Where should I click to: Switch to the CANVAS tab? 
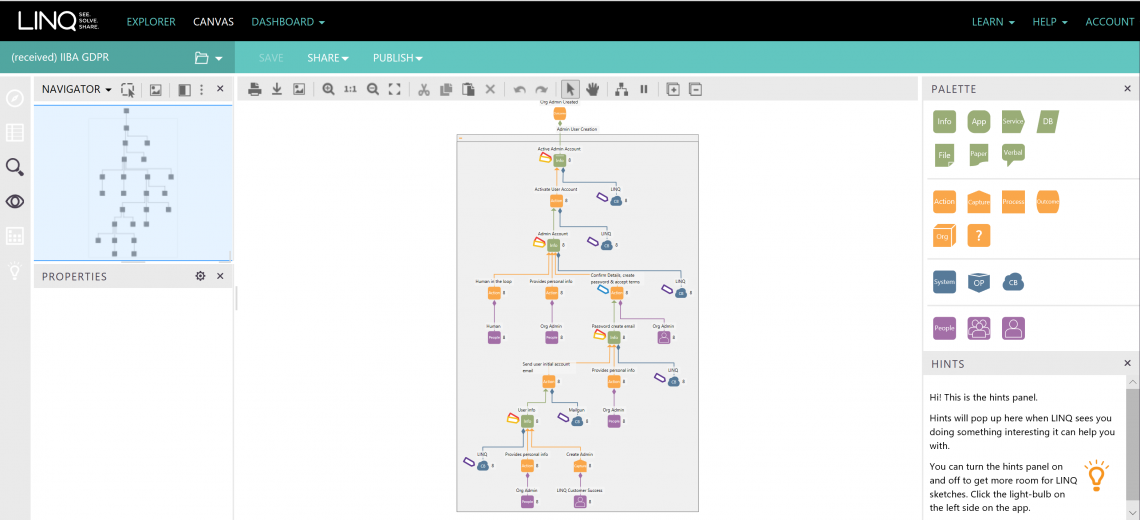click(213, 22)
